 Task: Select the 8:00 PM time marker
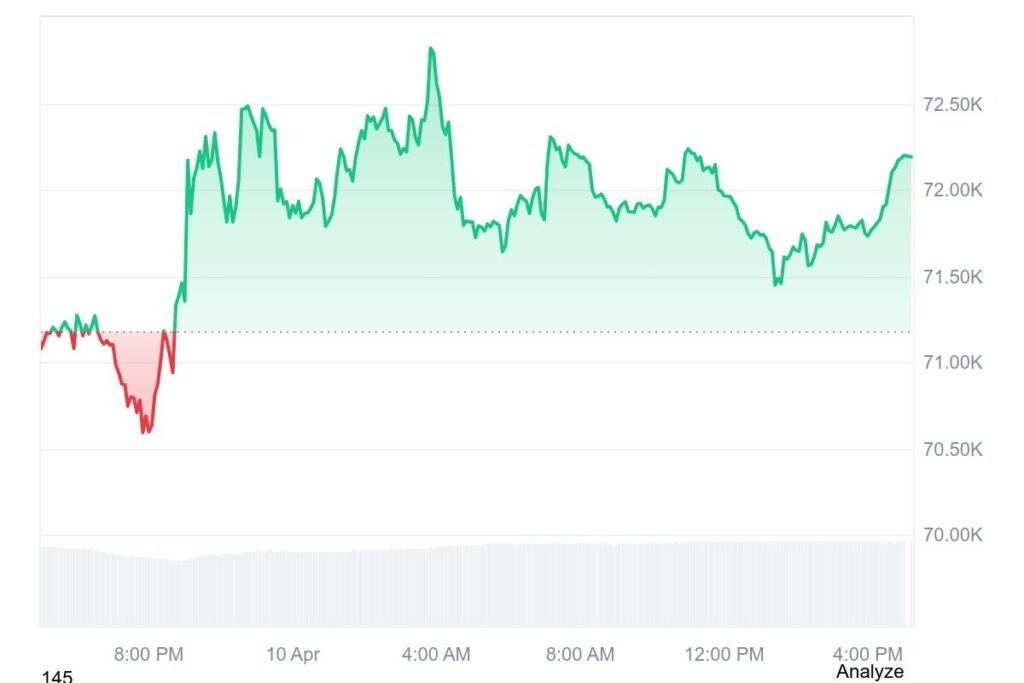(x=149, y=654)
